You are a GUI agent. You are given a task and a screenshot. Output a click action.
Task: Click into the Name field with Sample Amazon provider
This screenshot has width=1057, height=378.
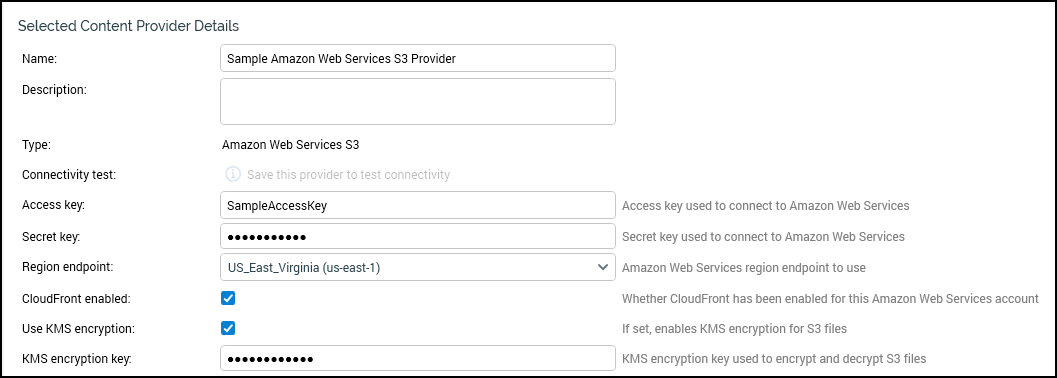[x=418, y=58]
